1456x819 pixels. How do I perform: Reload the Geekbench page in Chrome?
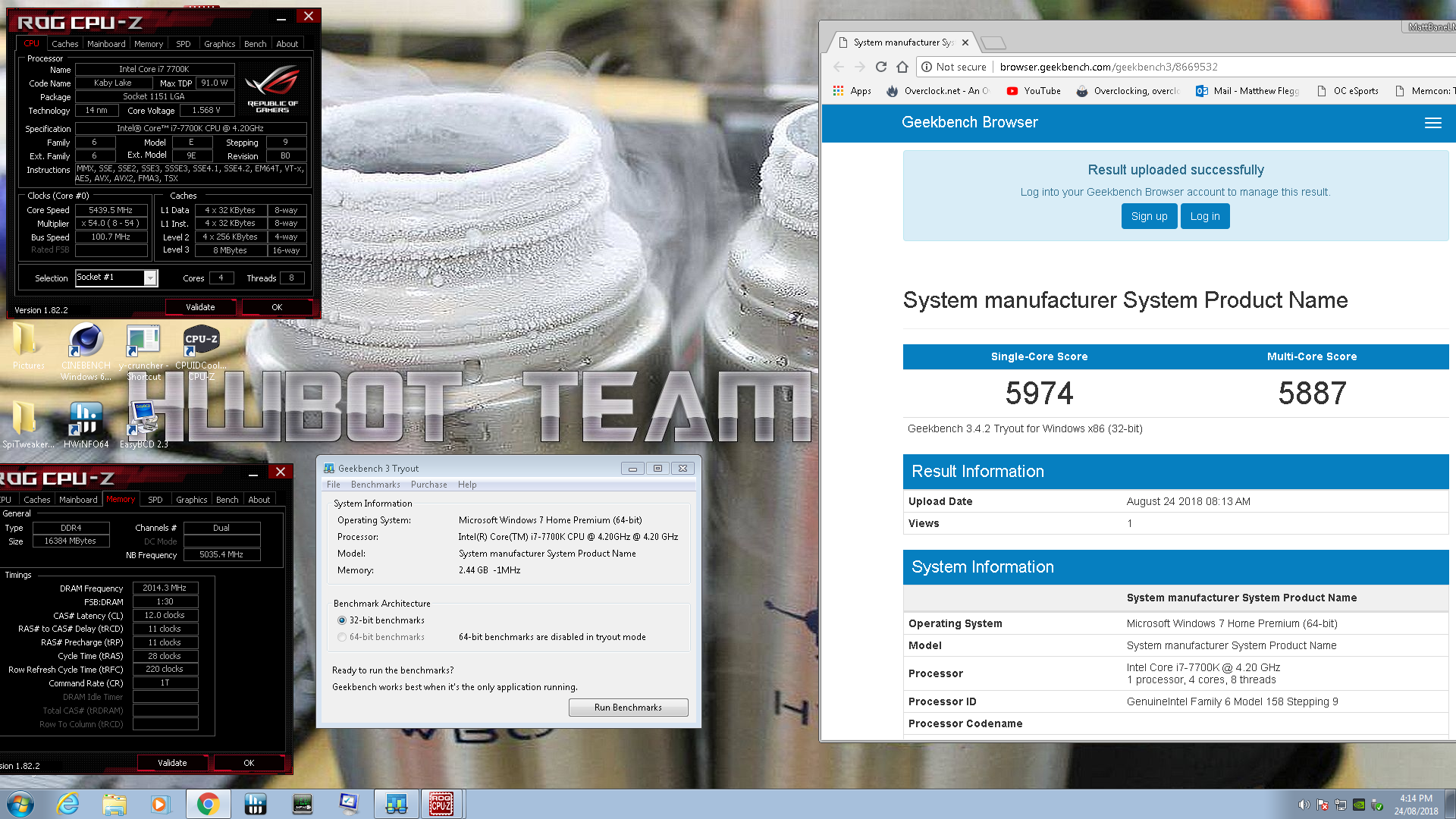coord(881,67)
